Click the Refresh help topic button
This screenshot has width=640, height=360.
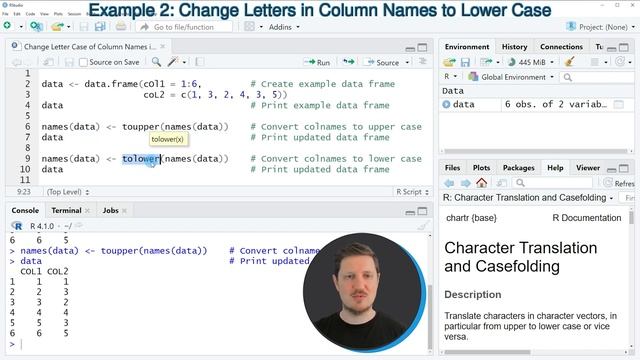click(x=619, y=183)
